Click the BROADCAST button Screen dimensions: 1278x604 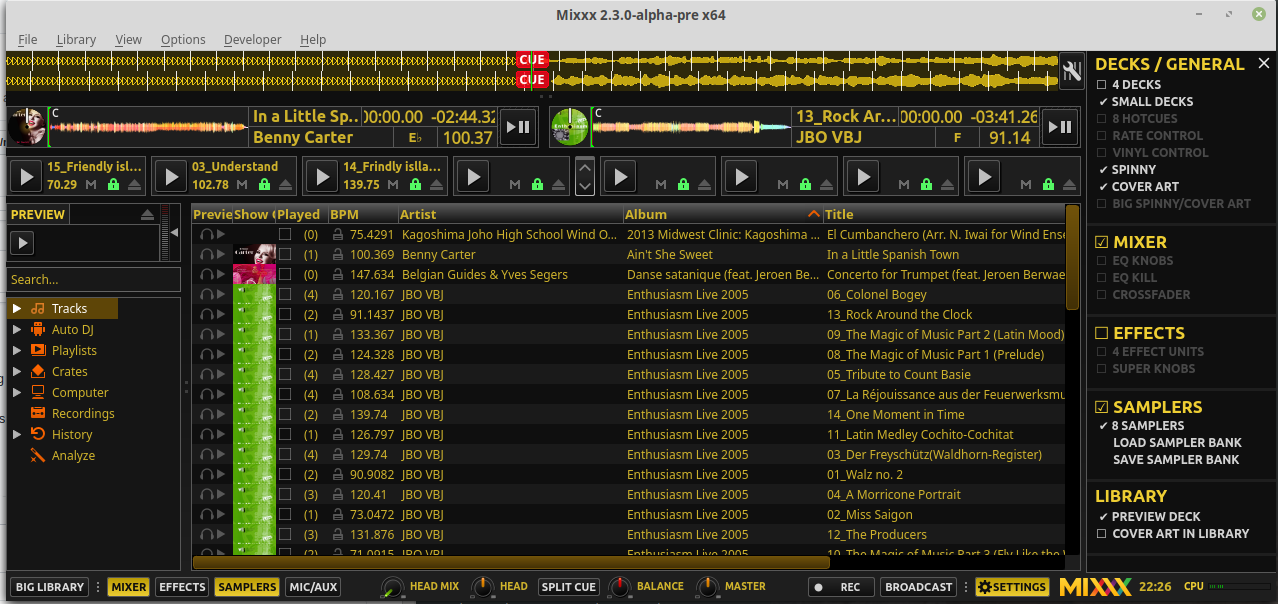click(918, 587)
